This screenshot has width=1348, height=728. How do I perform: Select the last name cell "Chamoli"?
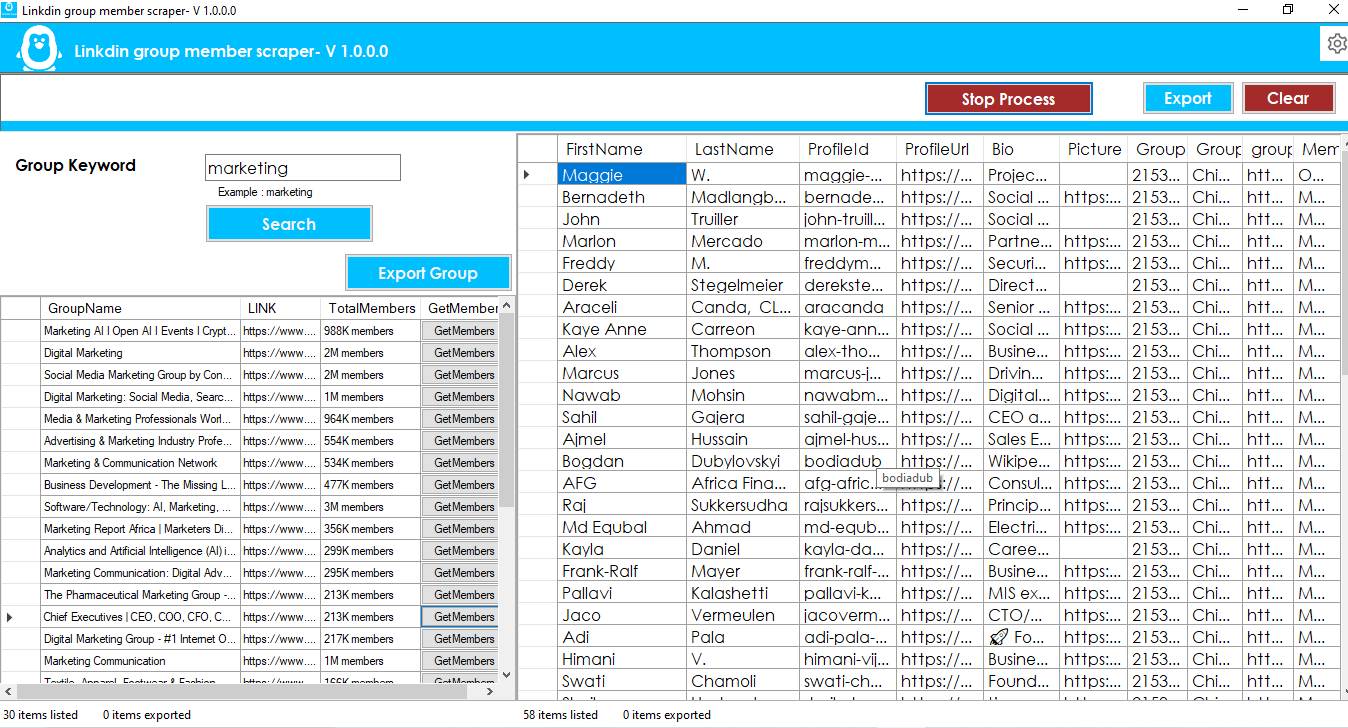click(743, 681)
